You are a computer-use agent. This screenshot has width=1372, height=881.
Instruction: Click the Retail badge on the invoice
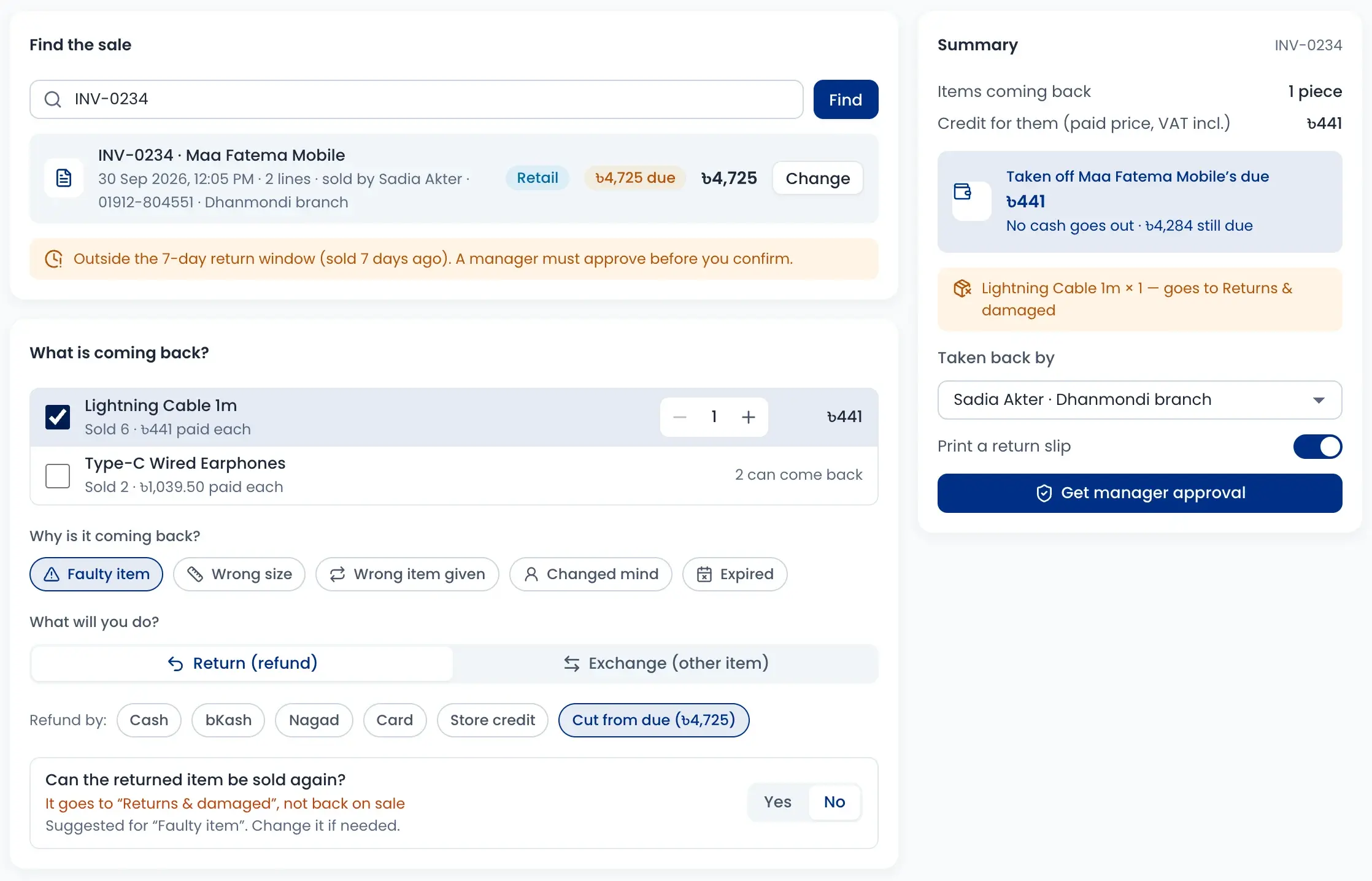pos(538,178)
